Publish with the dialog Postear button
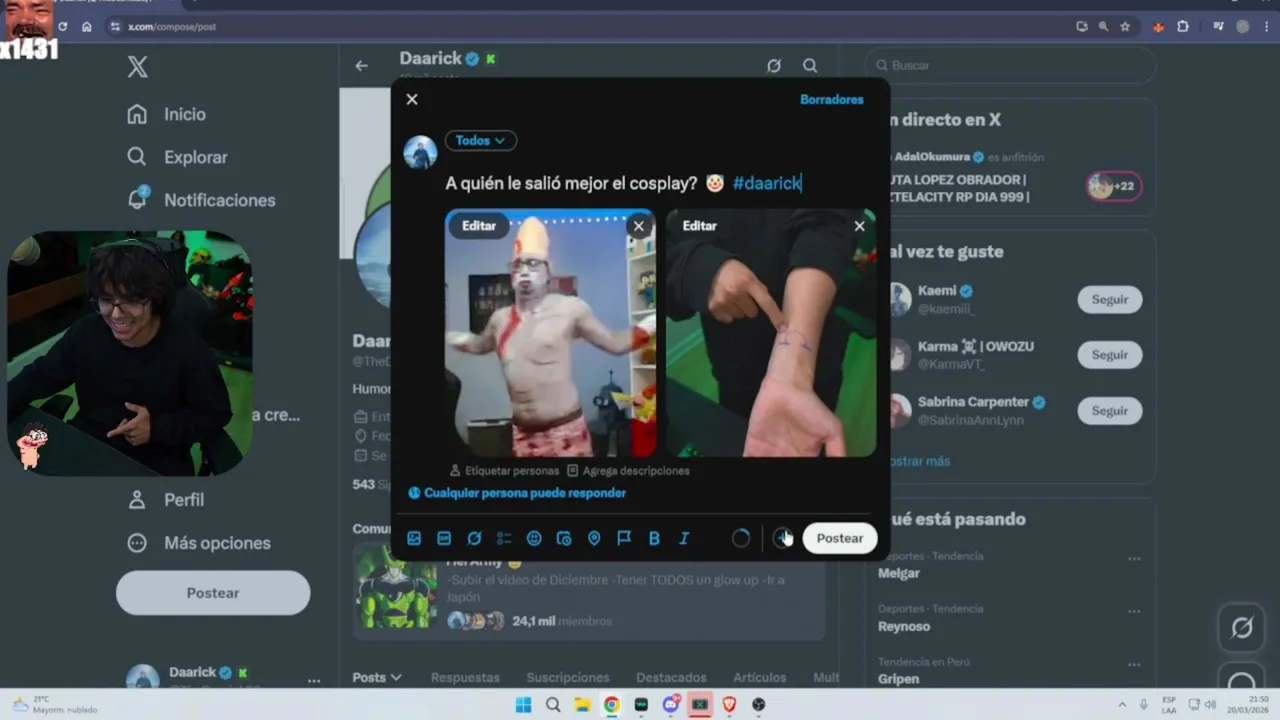Viewport: 1280px width, 720px height. (x=840, y=538)
